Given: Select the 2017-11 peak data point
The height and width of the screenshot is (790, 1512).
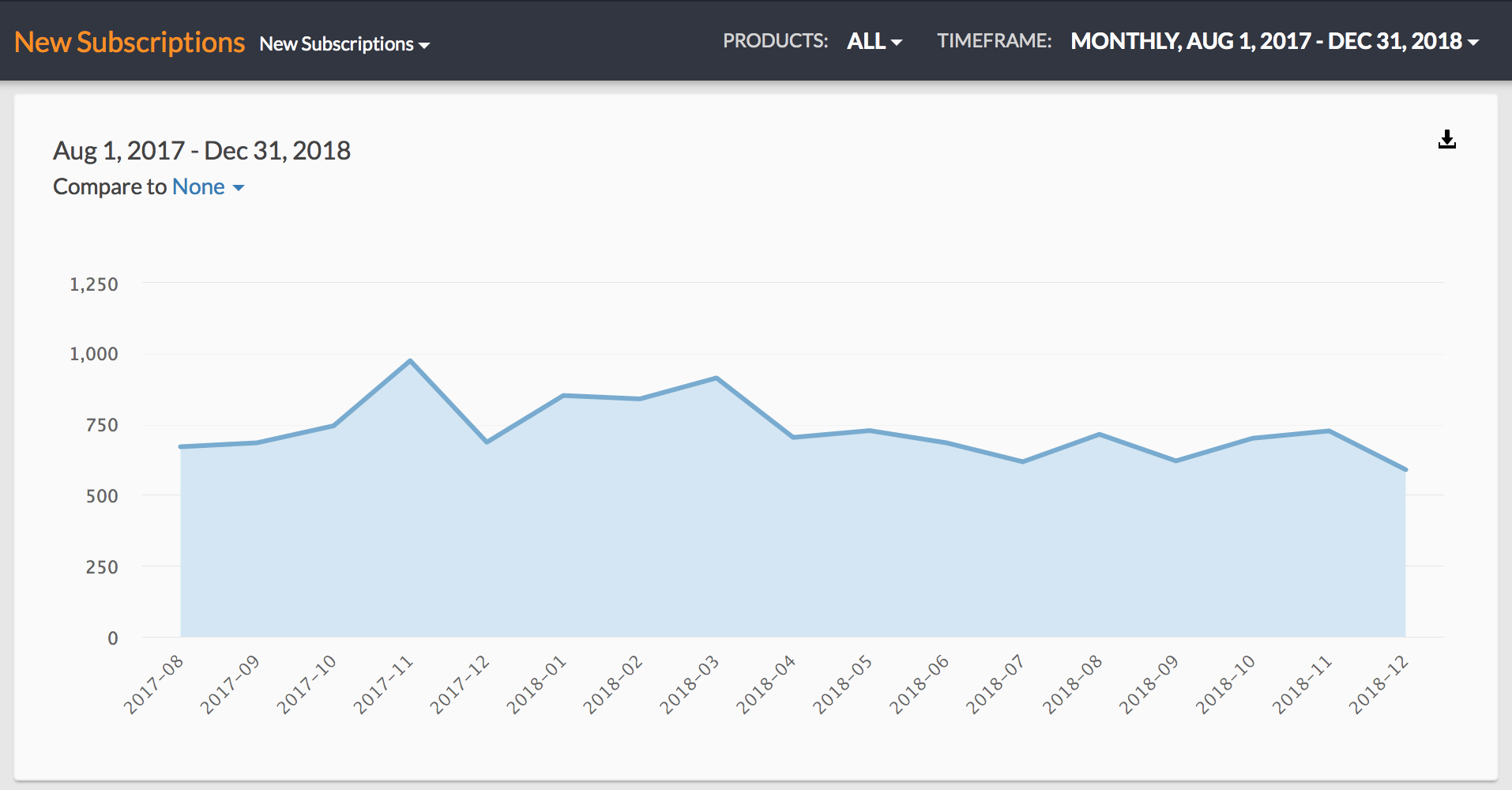Looking at the screenshot, I should 410,361.
